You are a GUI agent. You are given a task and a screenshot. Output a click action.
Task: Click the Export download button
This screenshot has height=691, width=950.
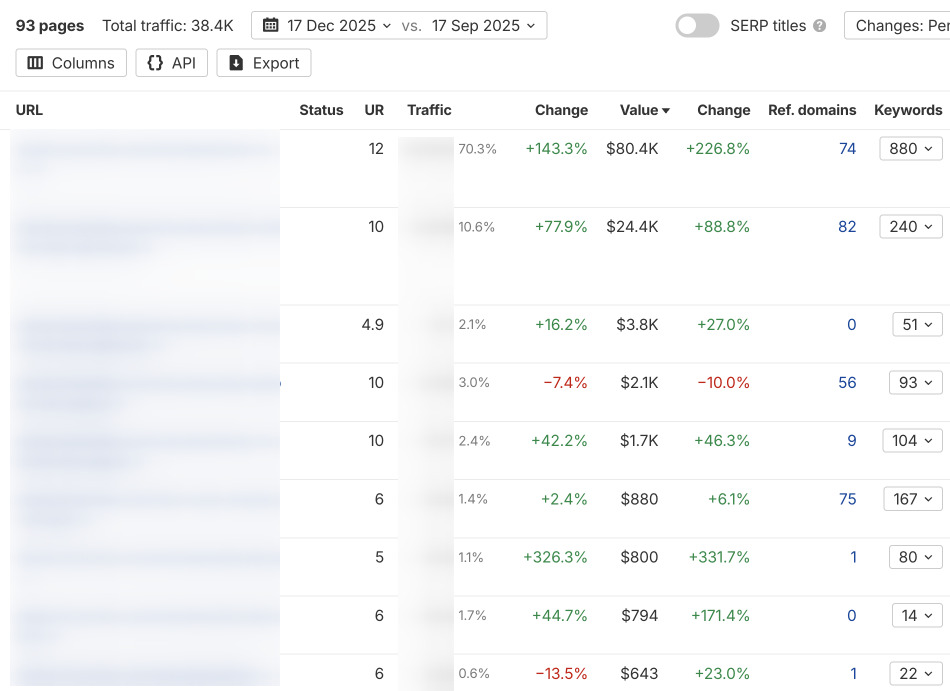264,63
